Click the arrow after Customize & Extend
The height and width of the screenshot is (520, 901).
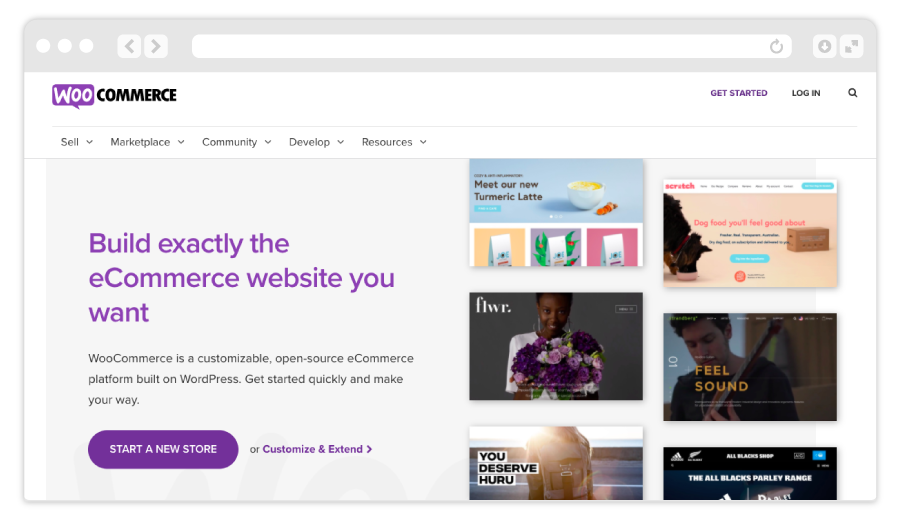pos(369,450)
